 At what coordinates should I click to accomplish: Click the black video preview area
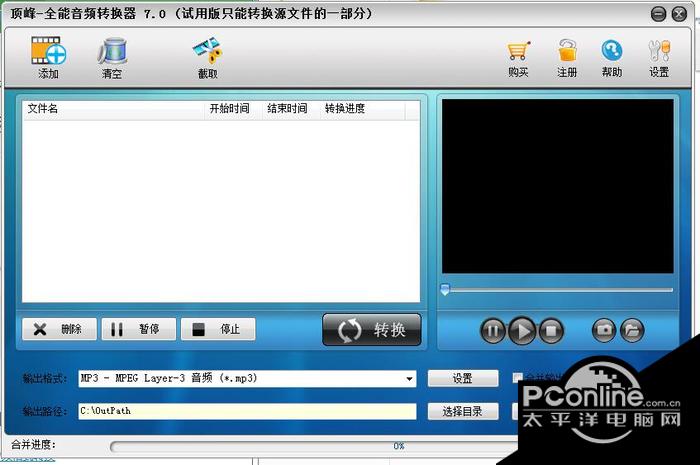point(558,186)
